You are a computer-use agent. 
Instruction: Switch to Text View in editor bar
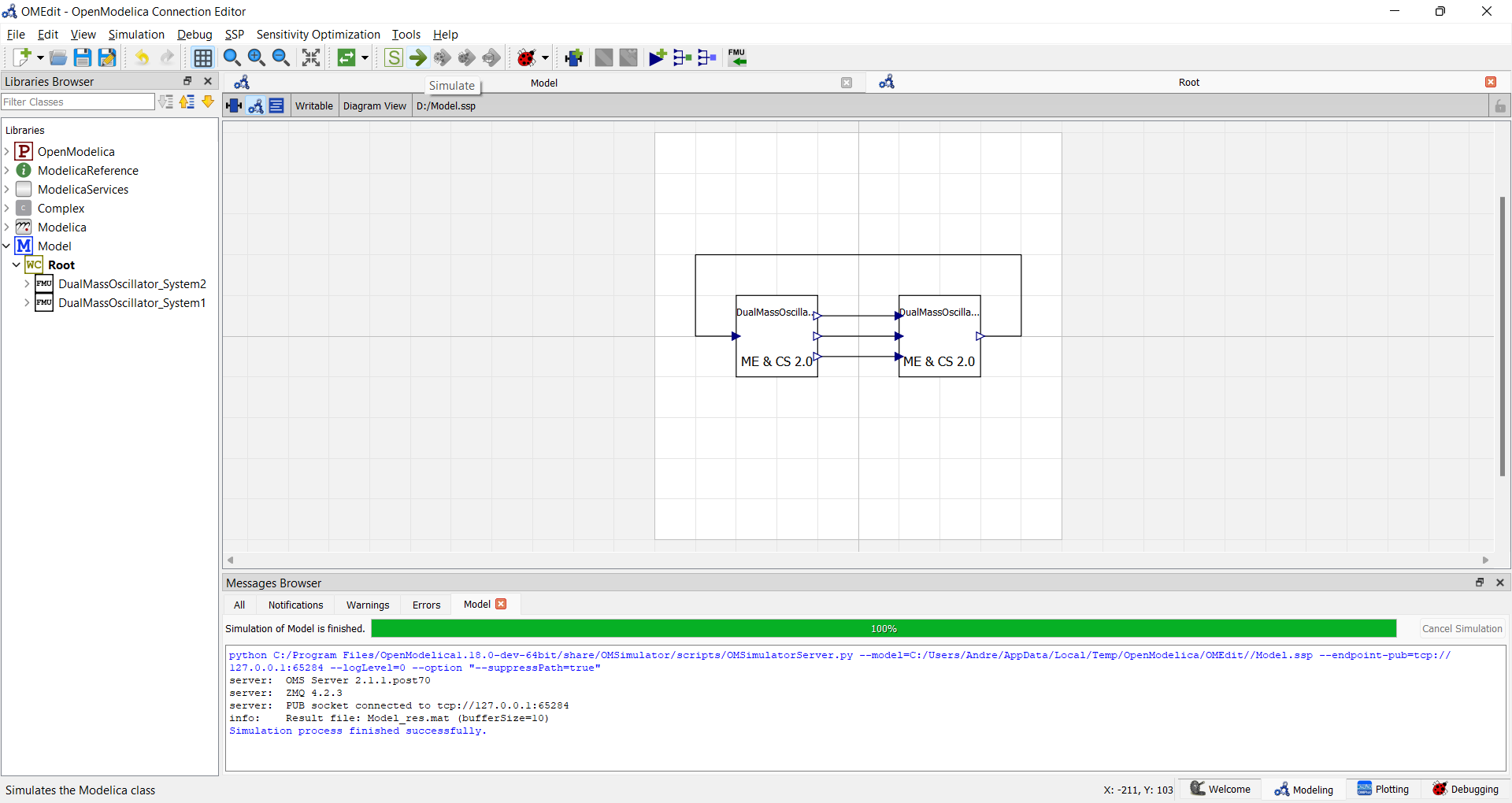point(276,105)
